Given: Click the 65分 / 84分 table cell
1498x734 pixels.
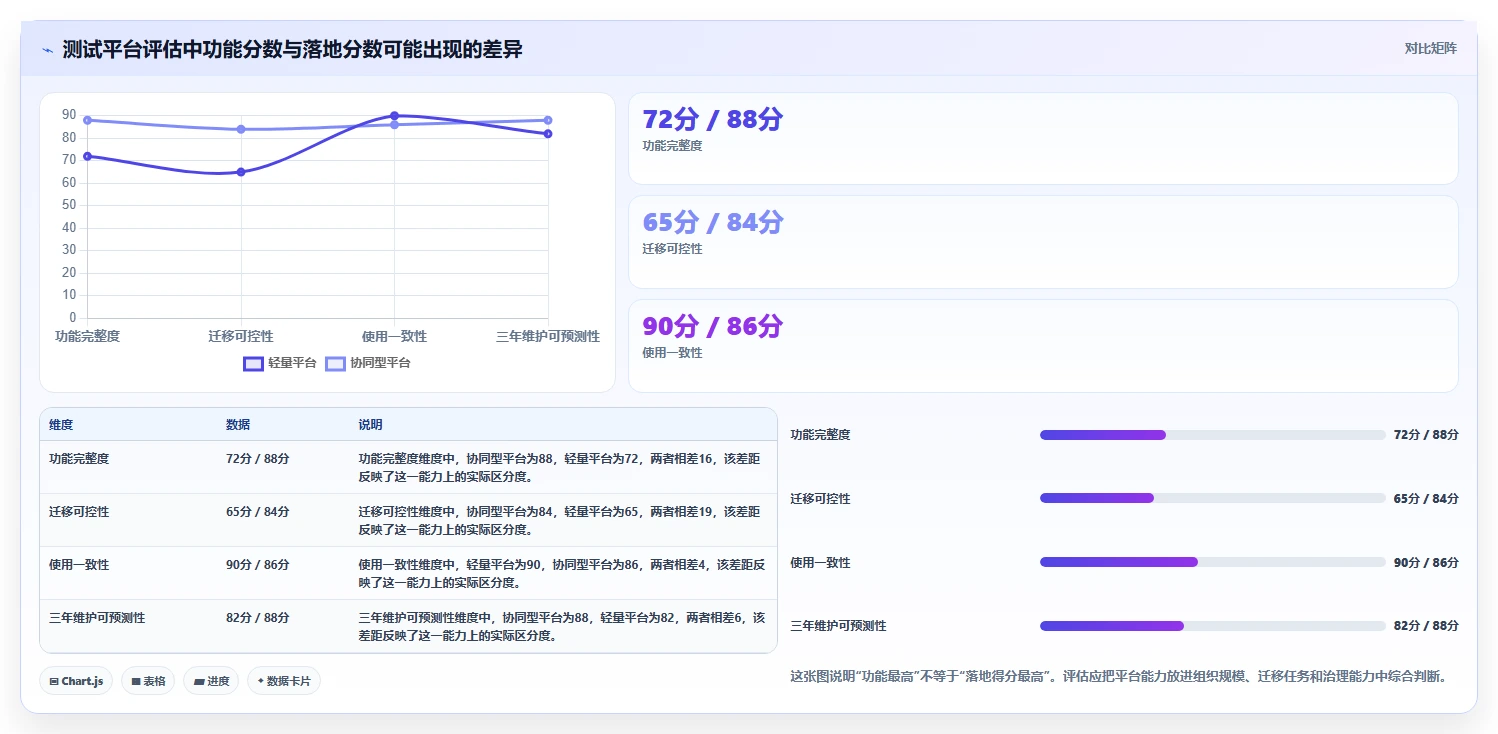Looking at the screenshot, I should click(x=258, y=512).
